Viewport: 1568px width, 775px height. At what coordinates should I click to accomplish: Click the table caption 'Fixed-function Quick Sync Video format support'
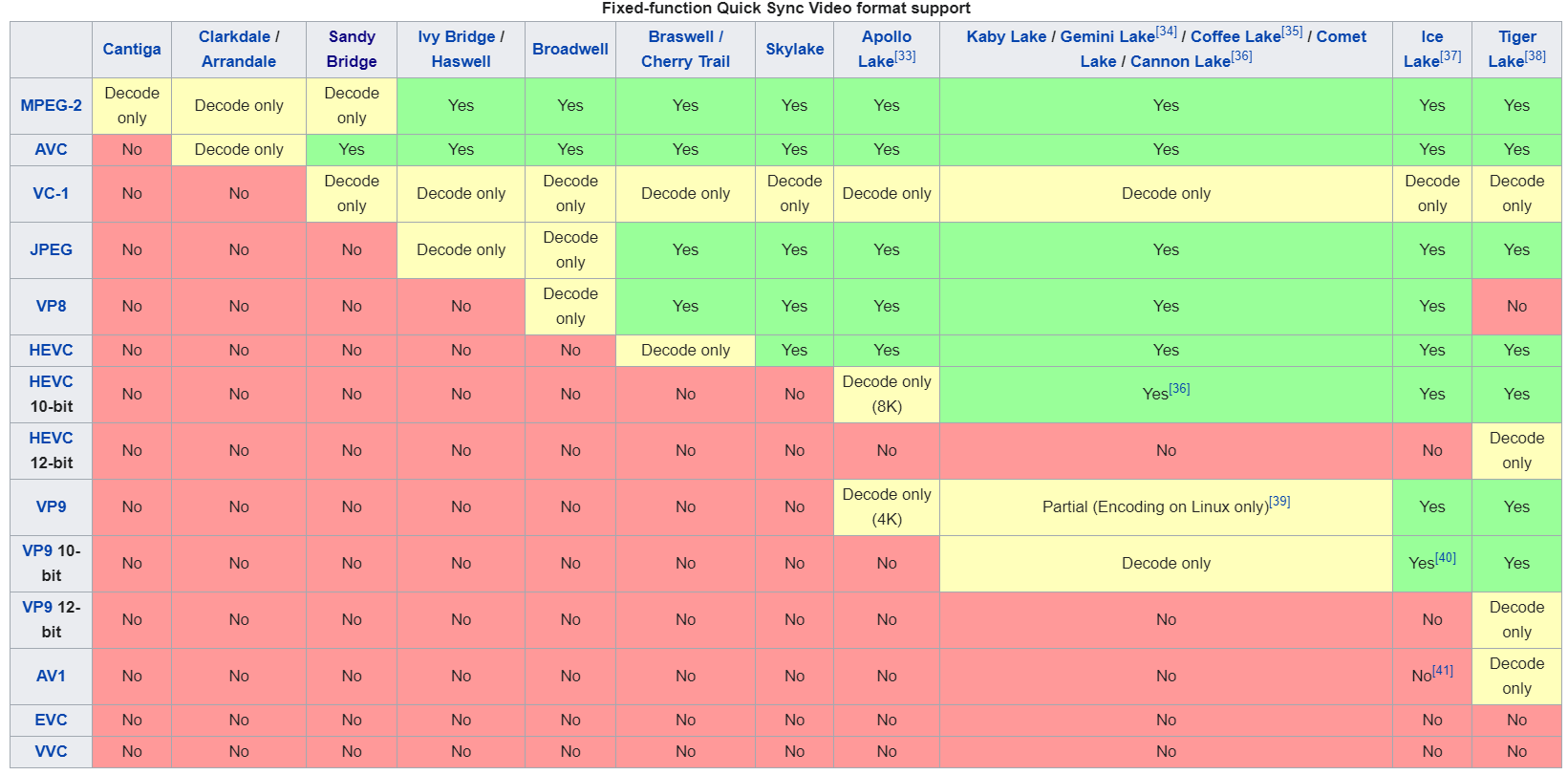(x=785, y=9)
